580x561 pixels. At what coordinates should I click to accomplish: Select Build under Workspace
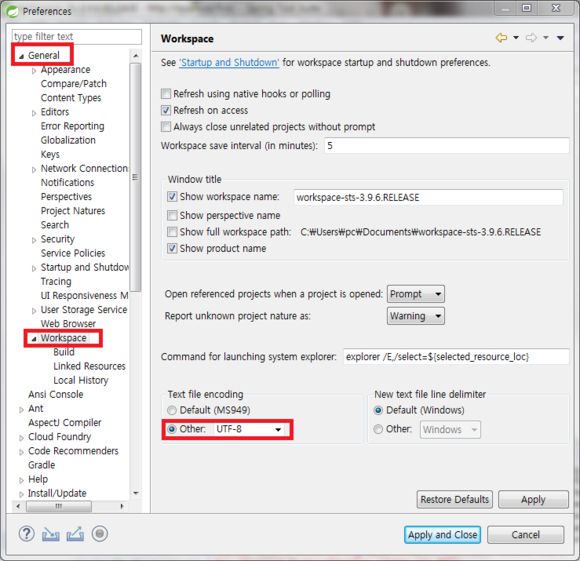click(64, 352)
